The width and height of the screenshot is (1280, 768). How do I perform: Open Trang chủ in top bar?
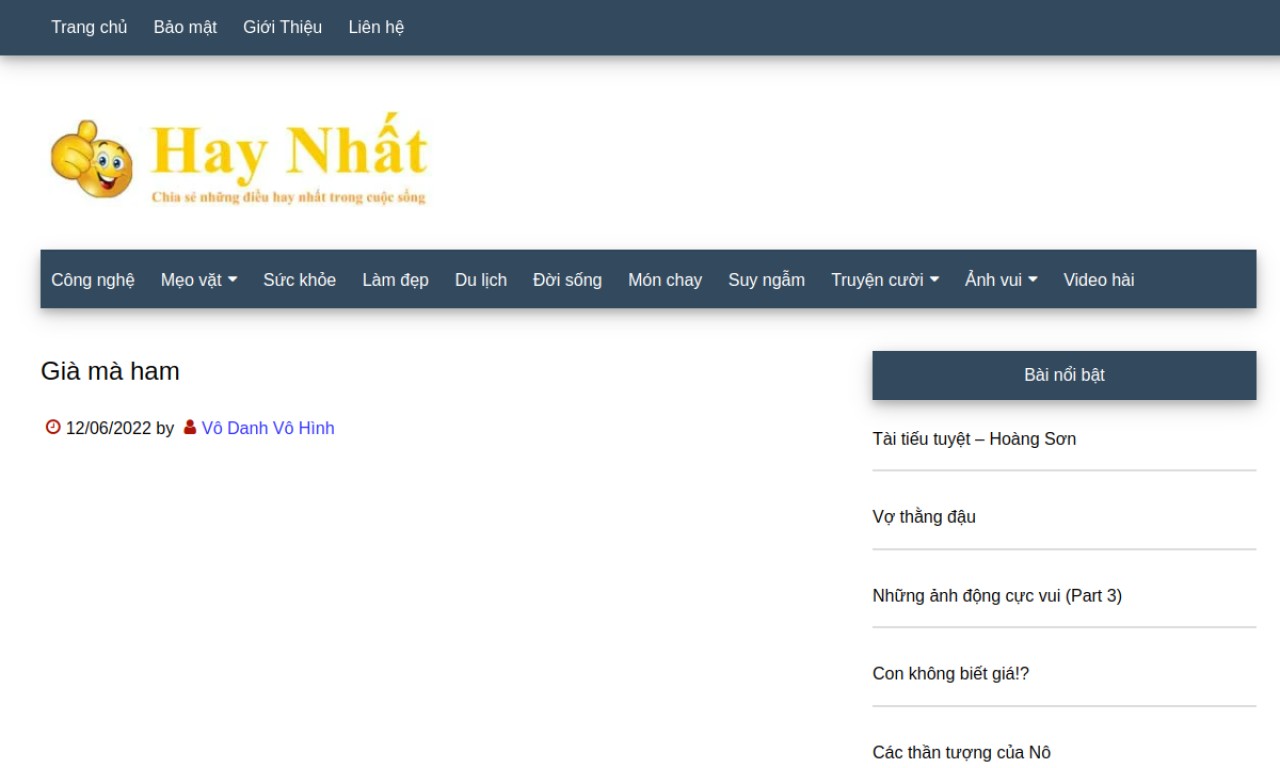(x=89, y=27)
